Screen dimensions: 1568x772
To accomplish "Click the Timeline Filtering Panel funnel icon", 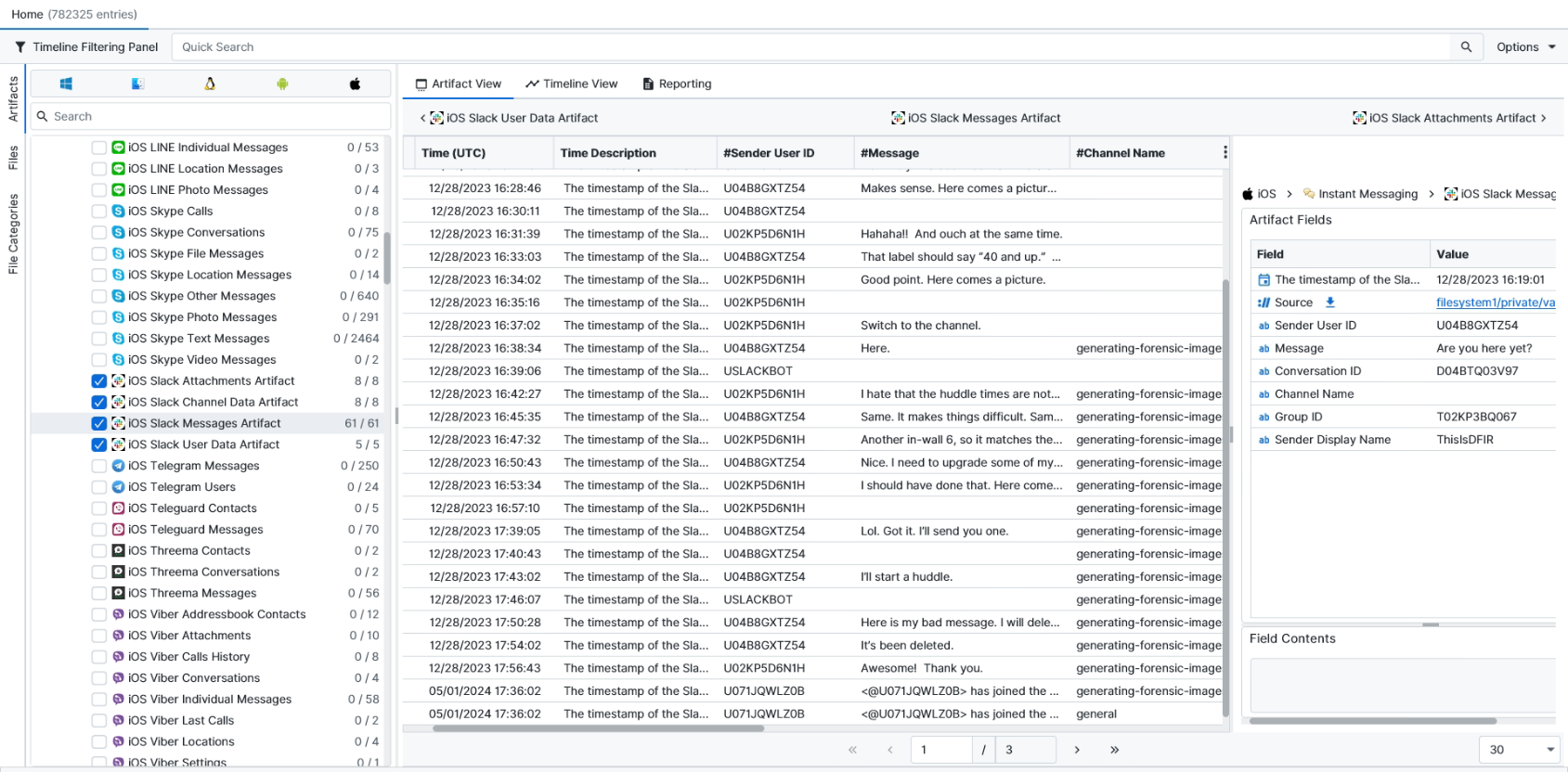I will click(20, 47).
